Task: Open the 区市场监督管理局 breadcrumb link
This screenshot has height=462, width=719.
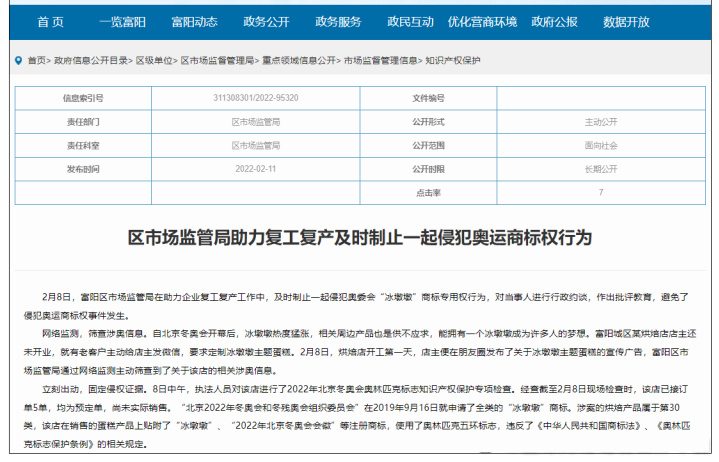Action: click(216, 60)
